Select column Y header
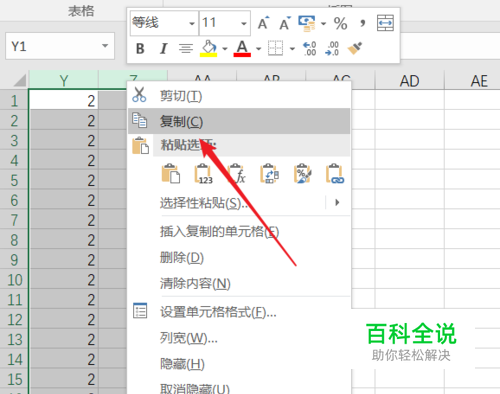Screen dimensions: 500x394 64,80
